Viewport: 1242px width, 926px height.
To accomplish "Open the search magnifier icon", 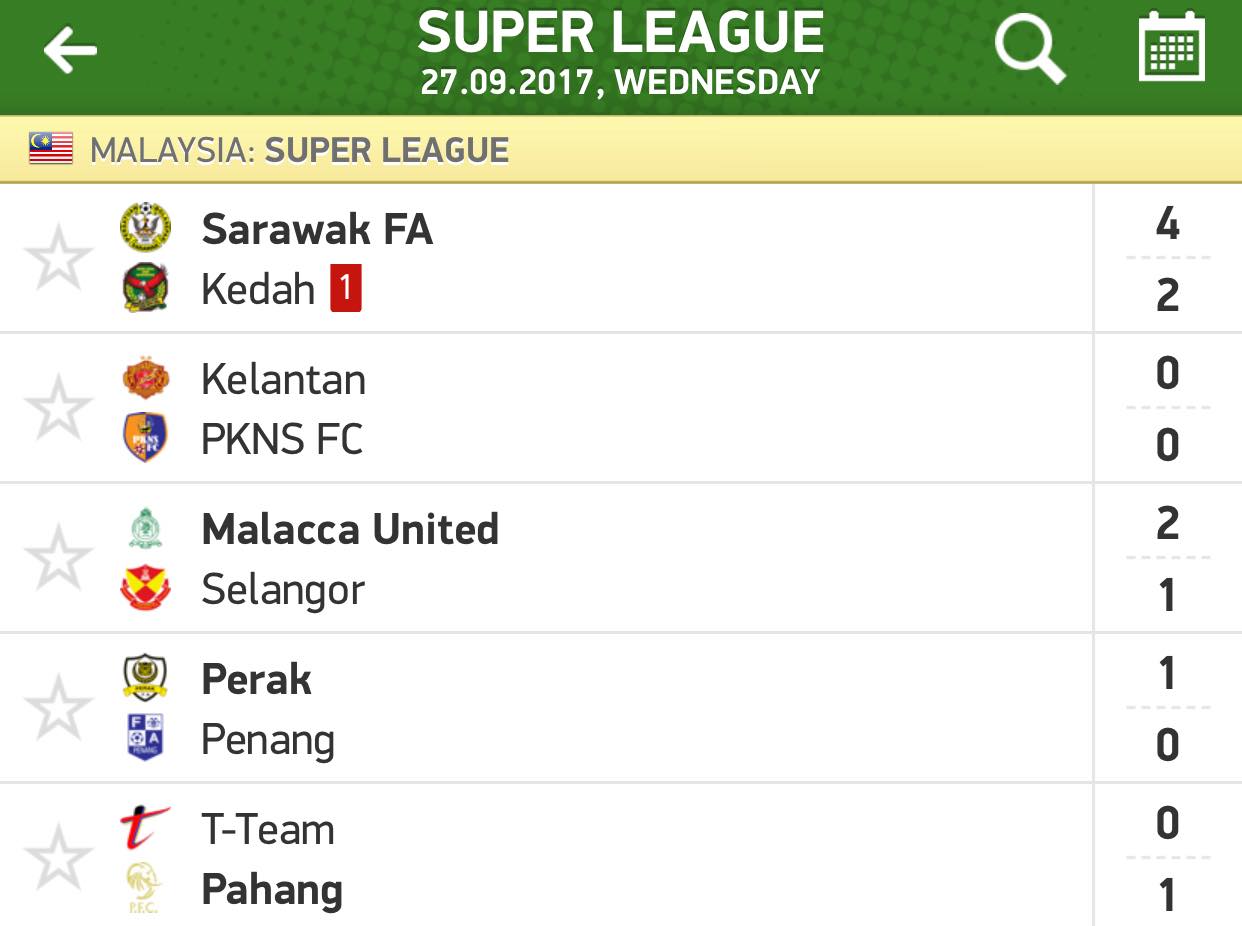I will [x=1030, y=49].
